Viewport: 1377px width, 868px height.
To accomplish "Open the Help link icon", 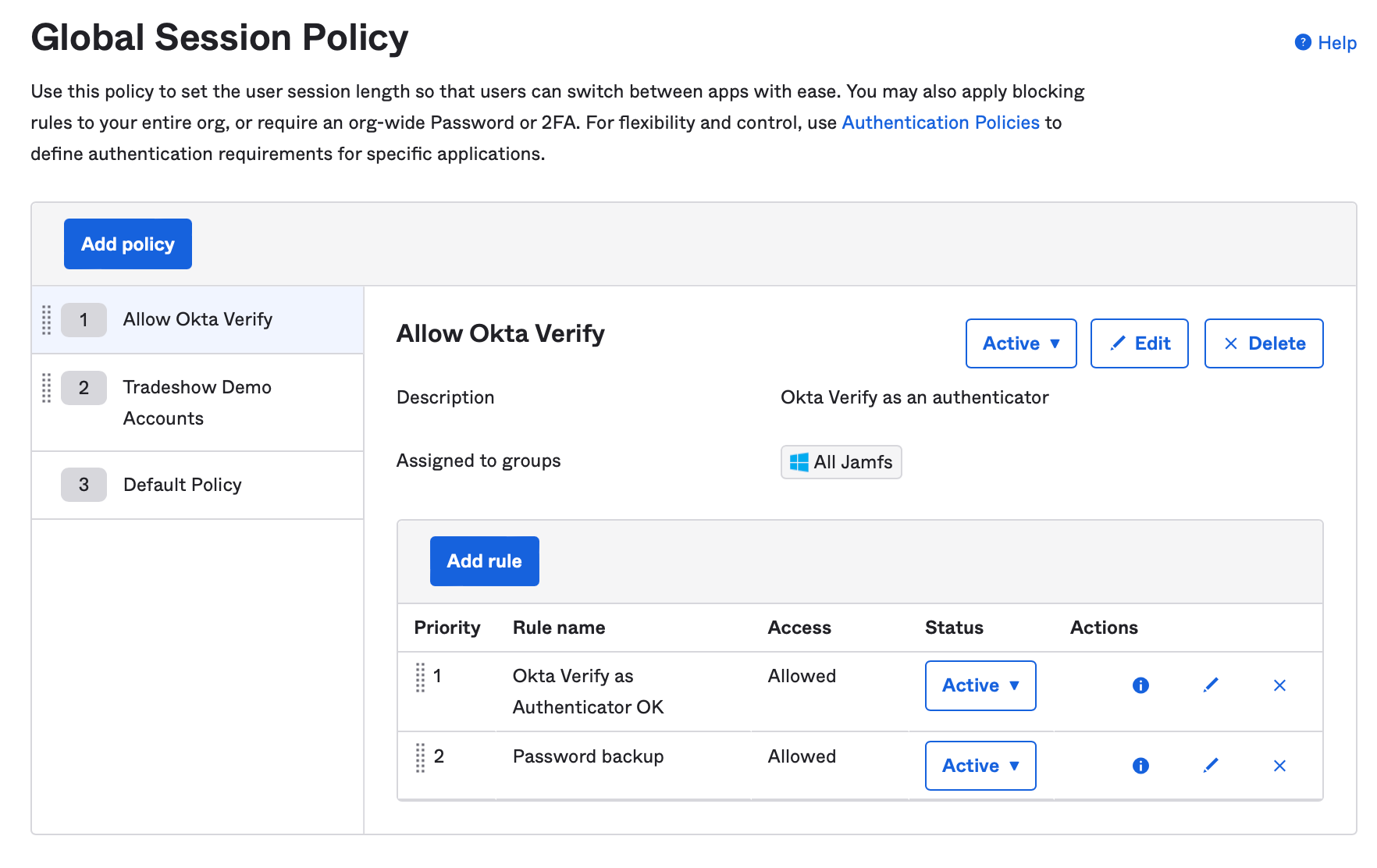I will (x=1302, y=42).
